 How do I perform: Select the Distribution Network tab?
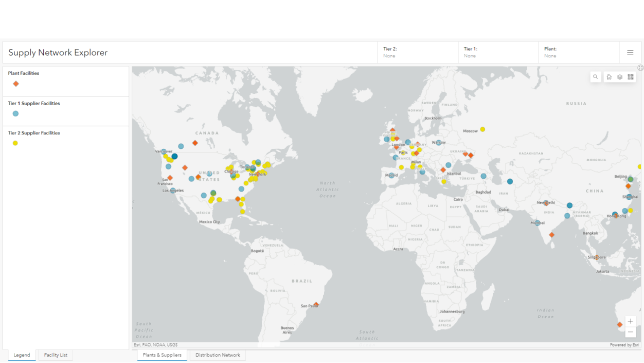[218, 355]
